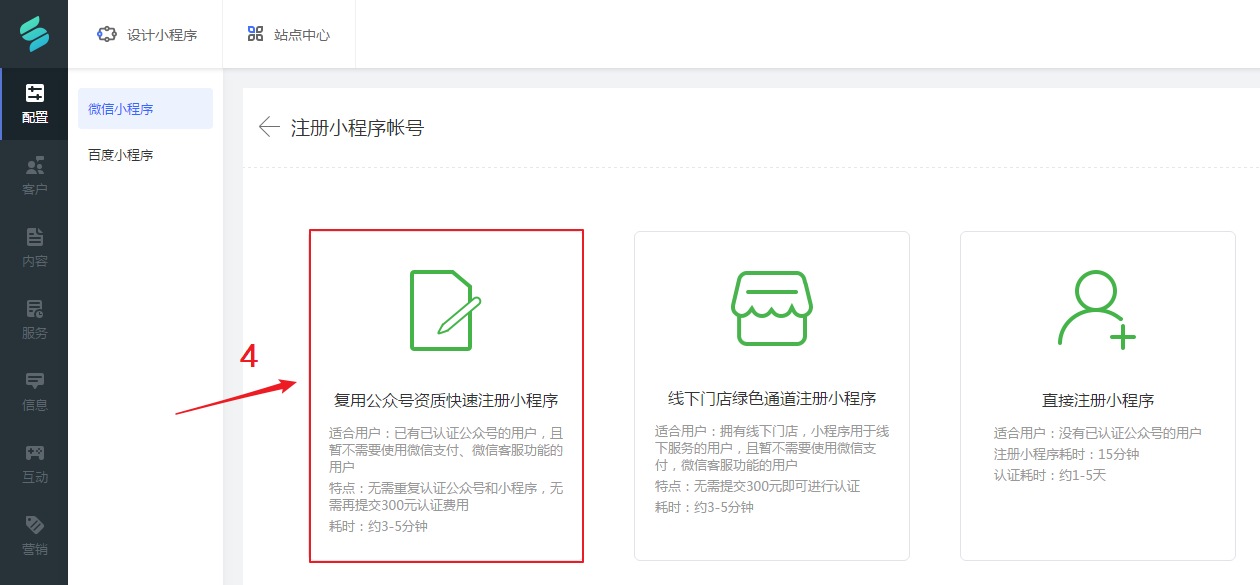Click text 特点：无需提交300元即可进行认证

click(757, 486)
